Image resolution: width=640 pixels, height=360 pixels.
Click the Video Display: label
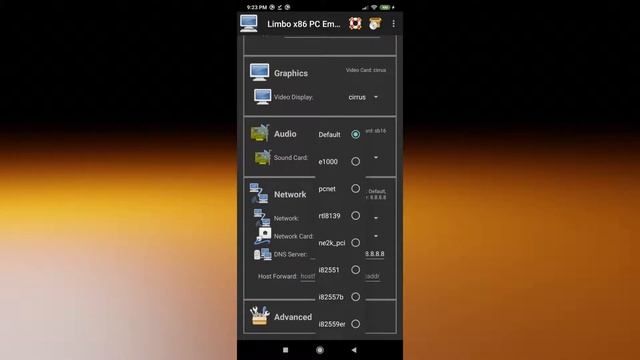point(293,97)
